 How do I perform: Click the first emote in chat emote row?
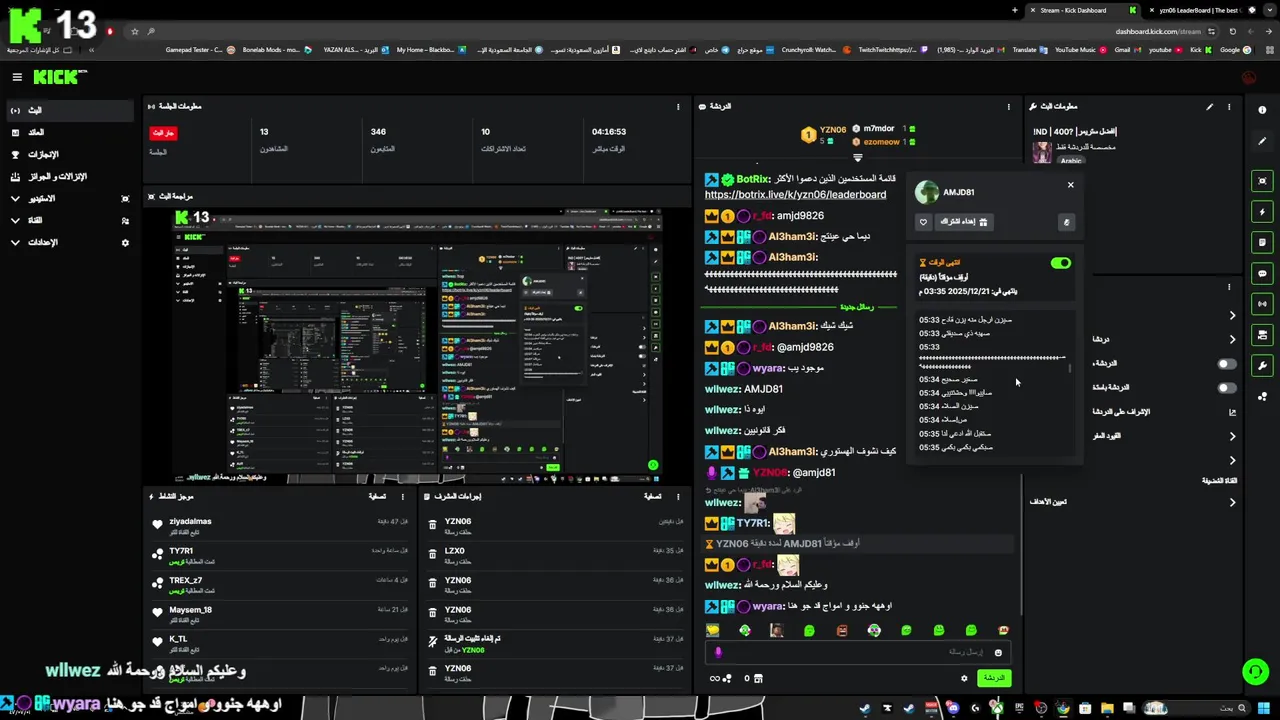tap(712, 630)
